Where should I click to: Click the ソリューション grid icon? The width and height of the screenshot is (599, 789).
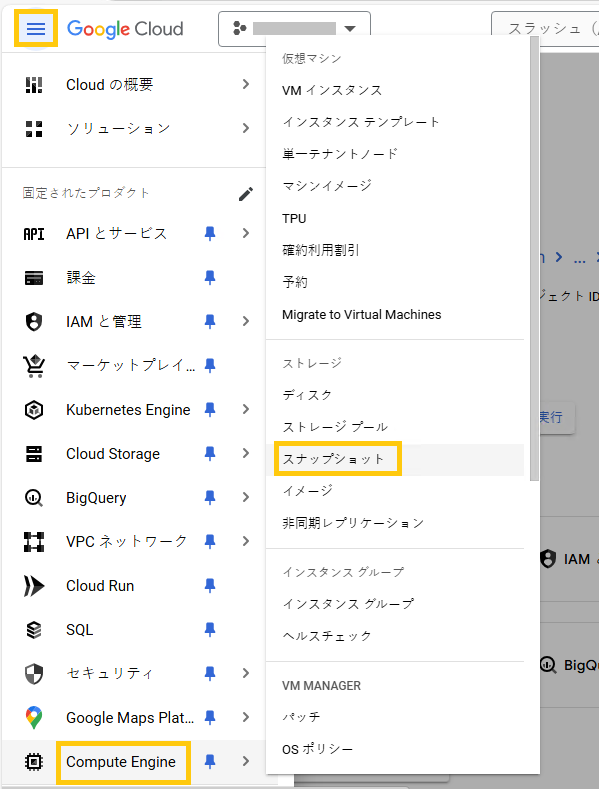click(34, 128)
